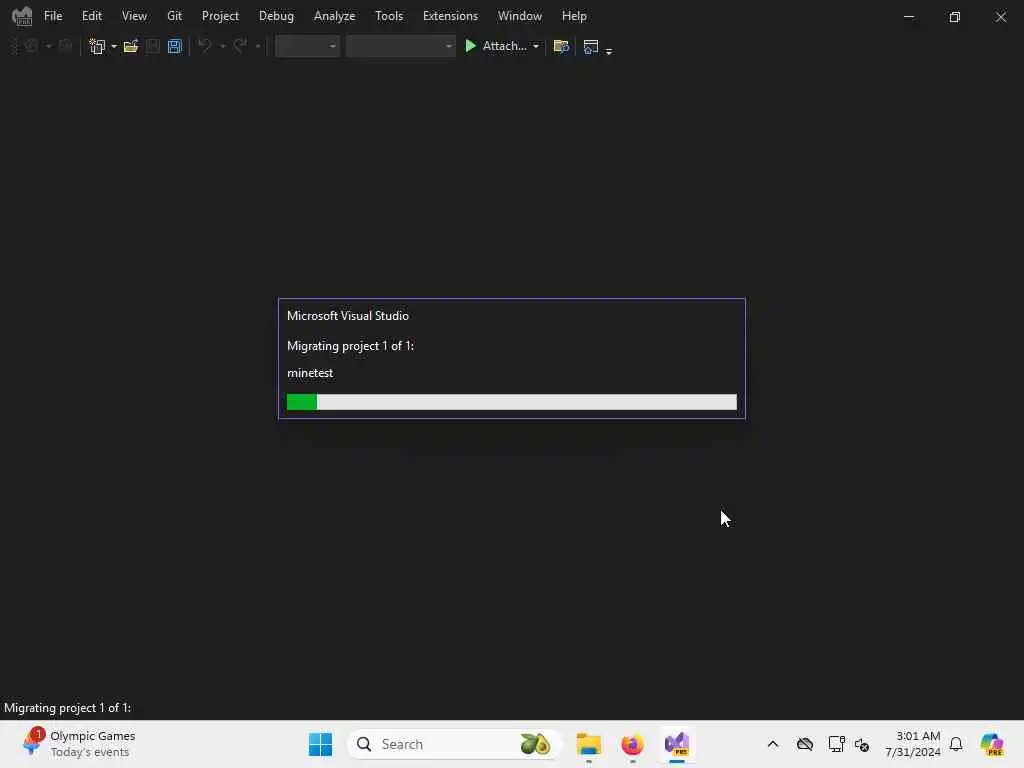Image resolution: width=1024 pixels, height=768 pixels.
Task: Click the Open File folder icon
Action: pyautogui.click(x=131, y=46)
